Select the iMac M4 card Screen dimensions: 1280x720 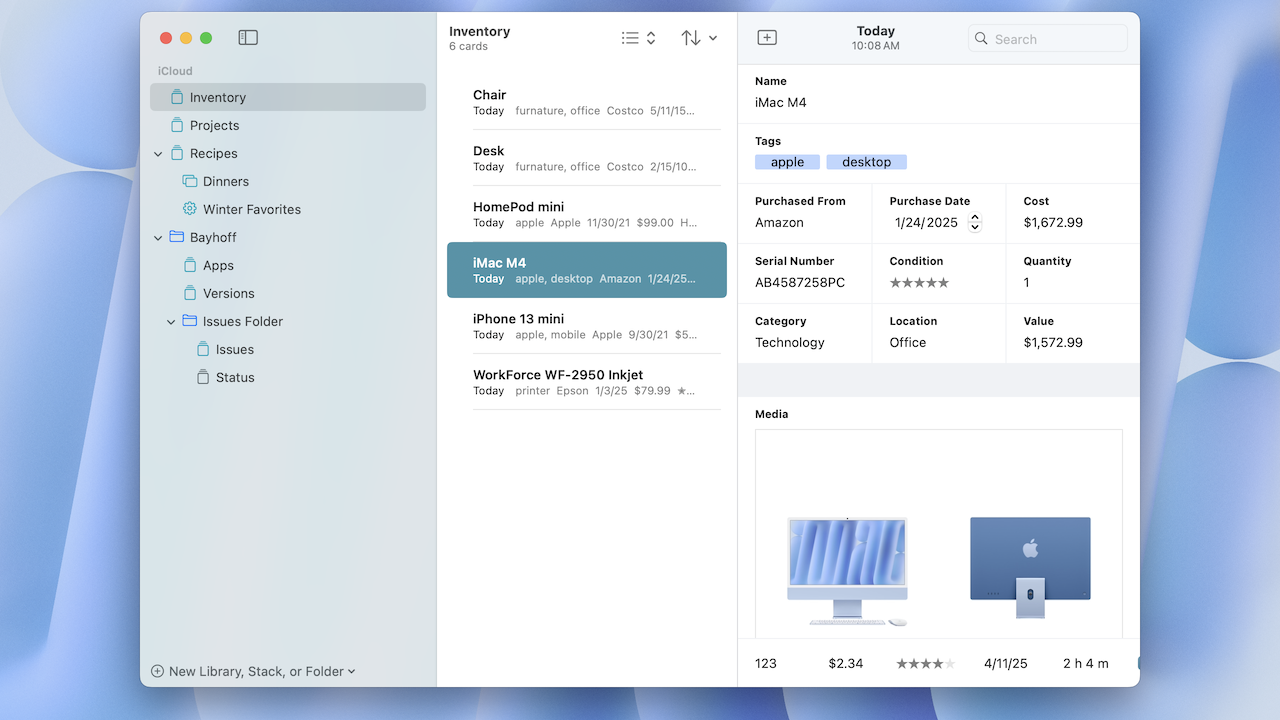pos(587,270)
